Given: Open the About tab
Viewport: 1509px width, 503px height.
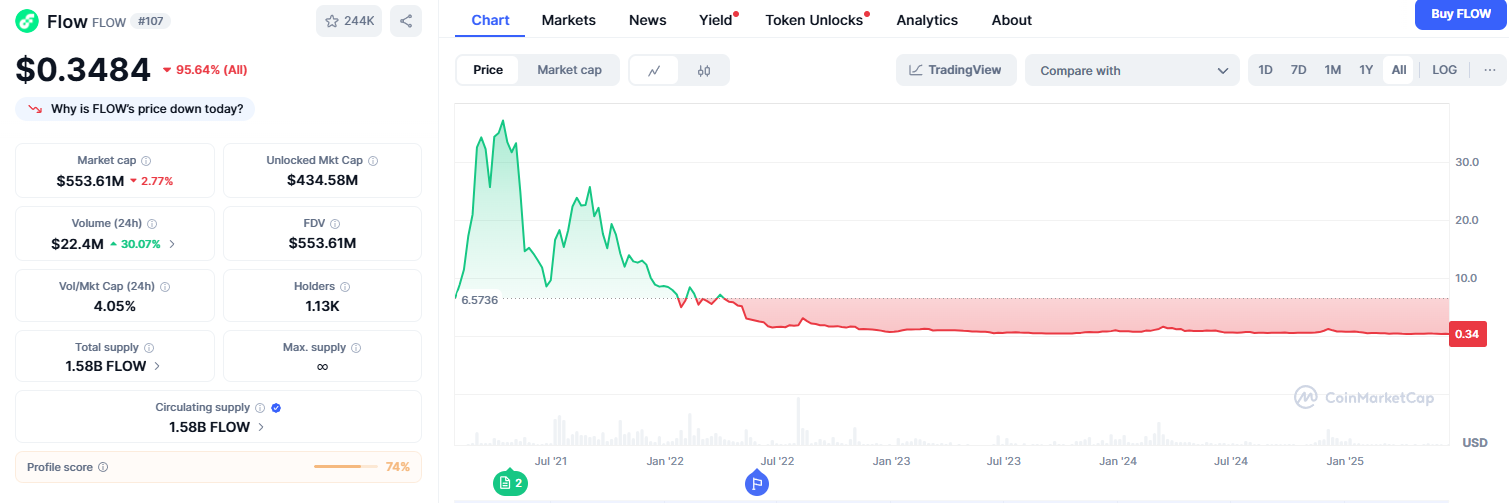Looking at the screenshot, I should tap(1012, 20).
